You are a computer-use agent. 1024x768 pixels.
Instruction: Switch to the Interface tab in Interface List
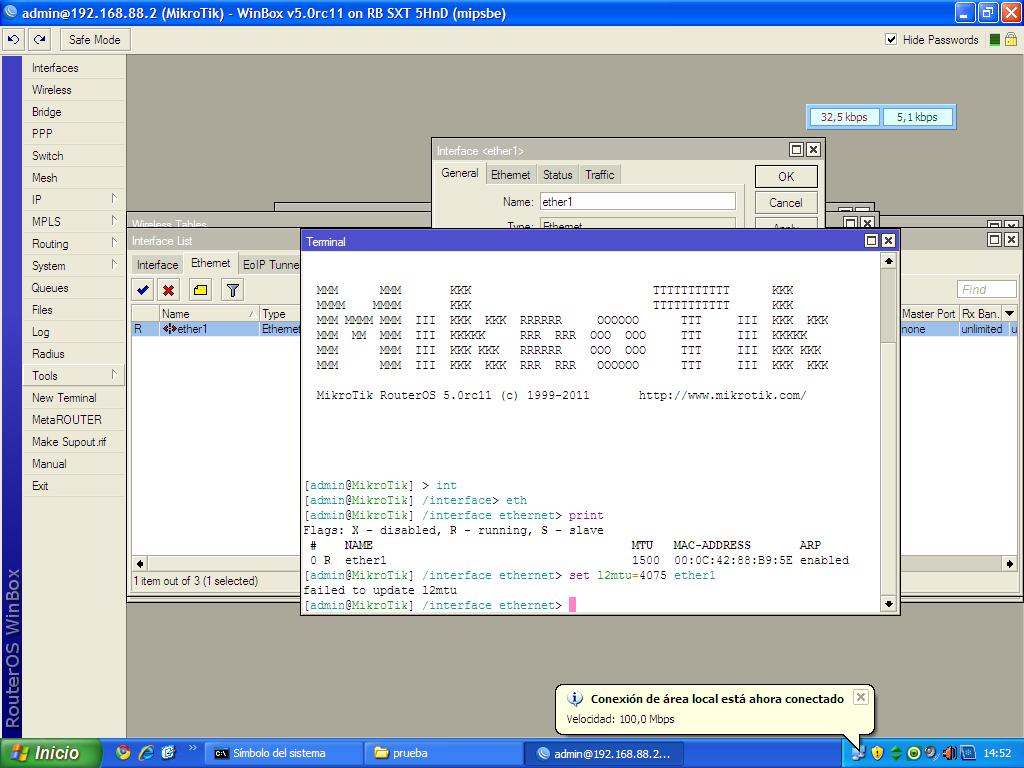click(x=157, y=264)
